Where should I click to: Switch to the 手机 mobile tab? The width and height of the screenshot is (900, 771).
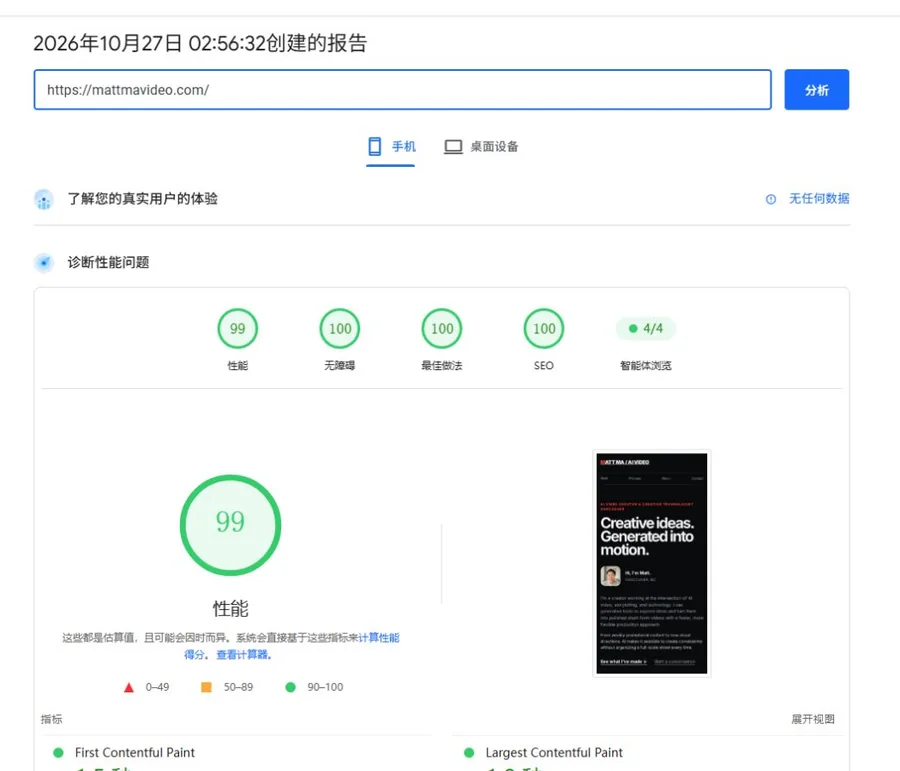click(391, 147)
